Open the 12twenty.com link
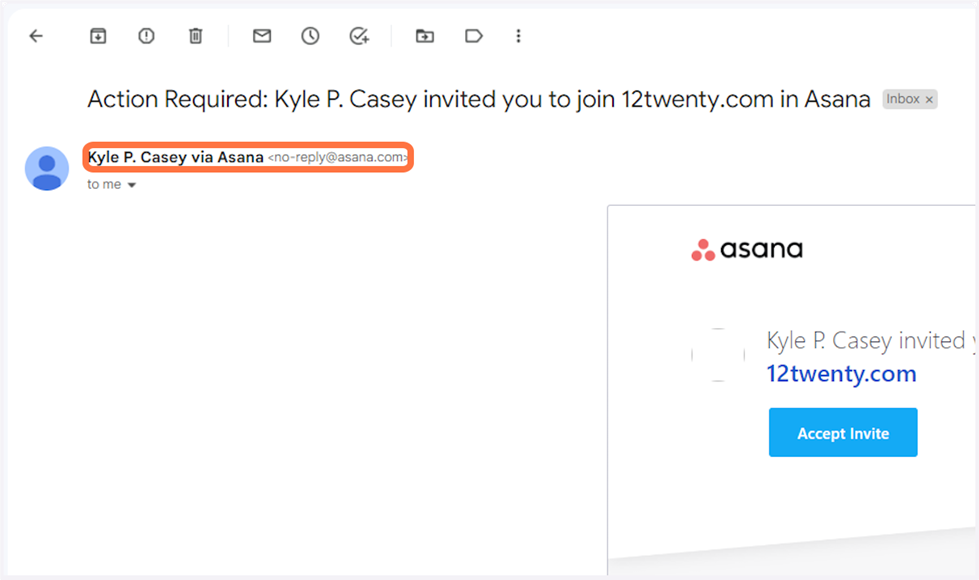The image size is (979, 580). (841, 375)
